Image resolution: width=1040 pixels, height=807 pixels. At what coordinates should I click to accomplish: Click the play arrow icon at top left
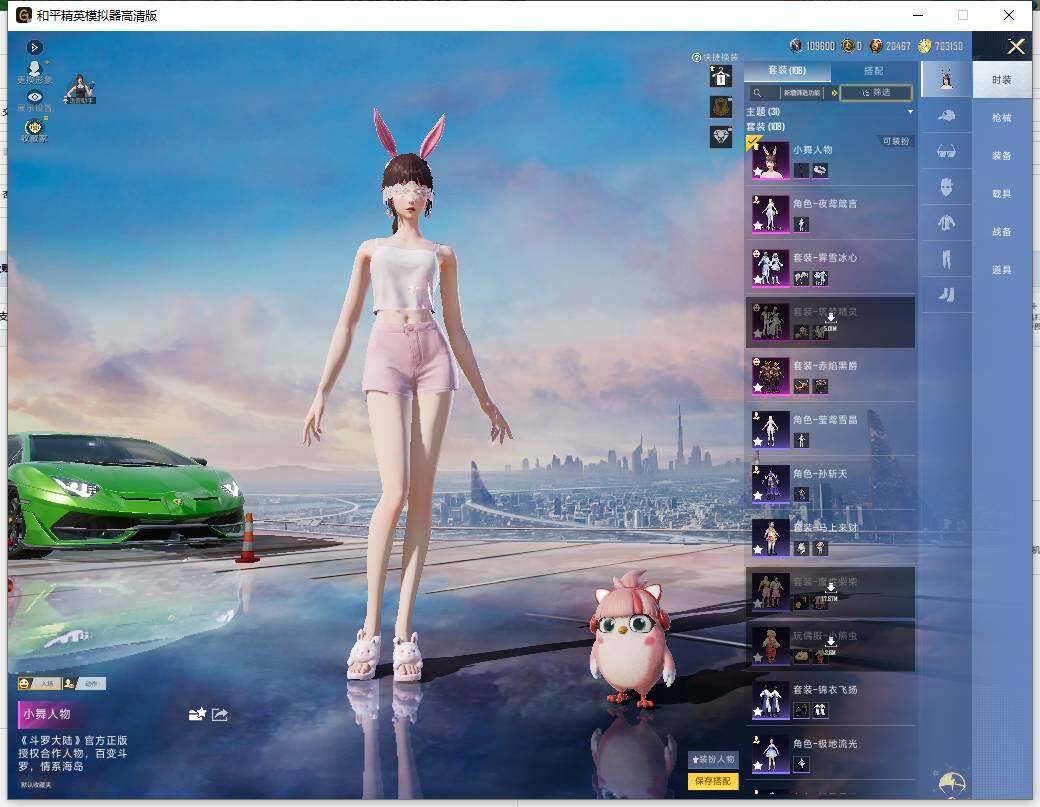(34, 47)
